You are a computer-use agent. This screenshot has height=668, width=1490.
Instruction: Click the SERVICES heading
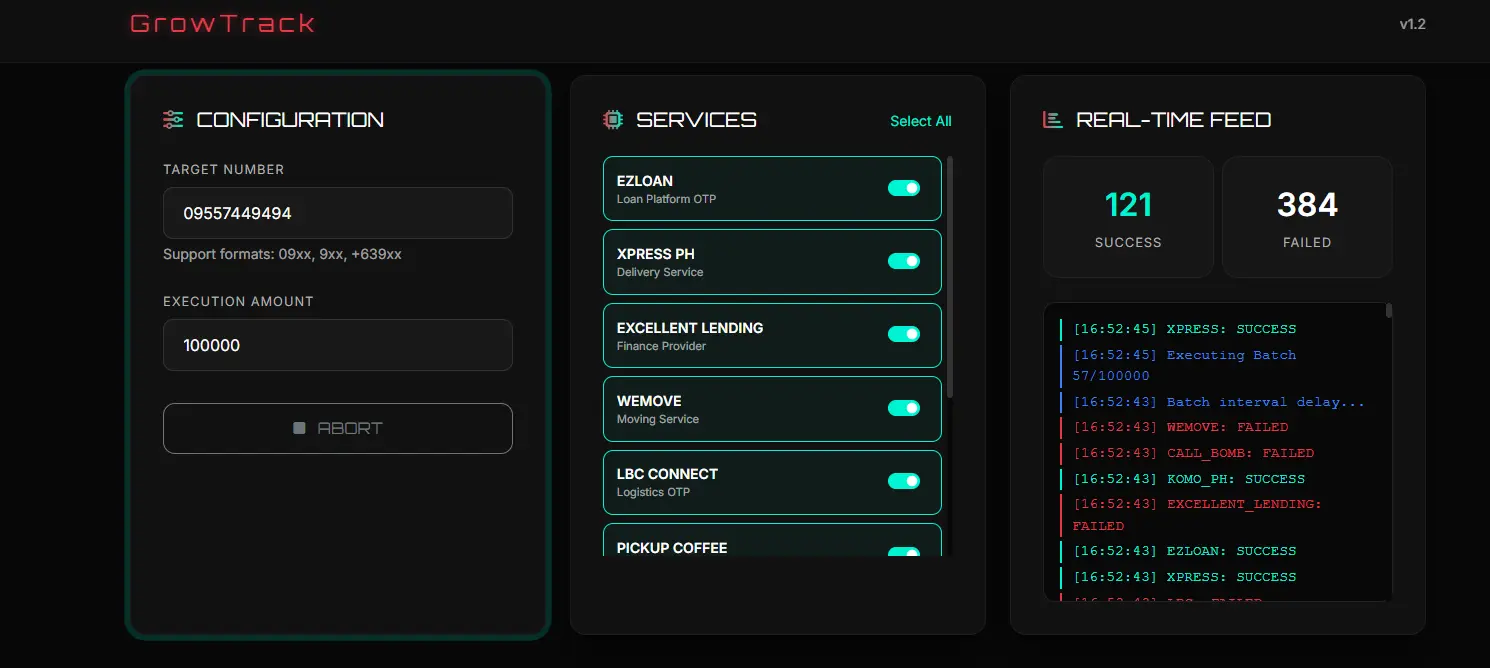[697, 120]
